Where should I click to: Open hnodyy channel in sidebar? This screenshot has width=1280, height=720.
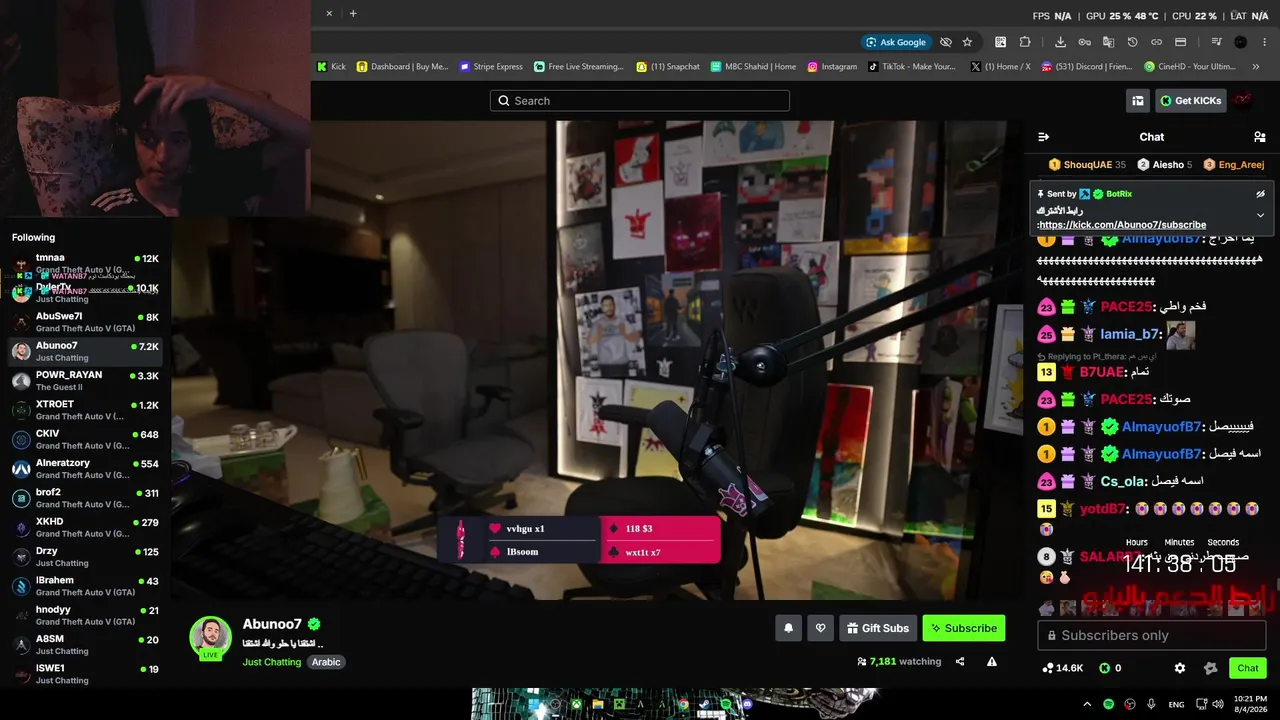click(x=85, y=615)
